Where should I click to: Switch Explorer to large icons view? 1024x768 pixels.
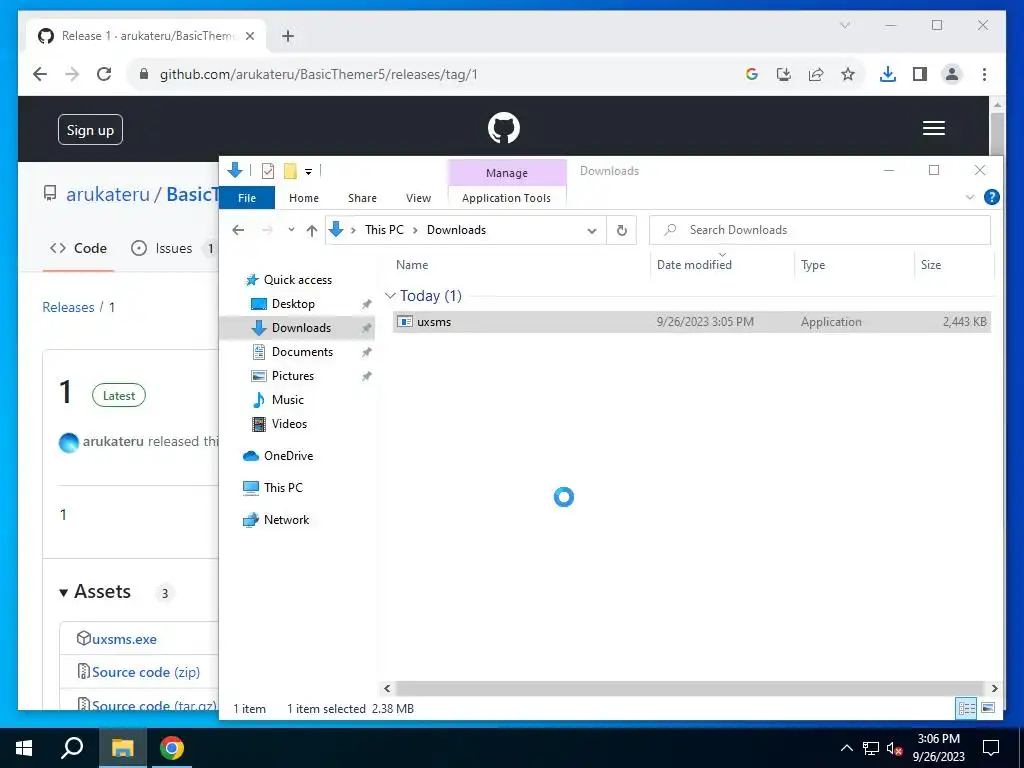(988, 708)
